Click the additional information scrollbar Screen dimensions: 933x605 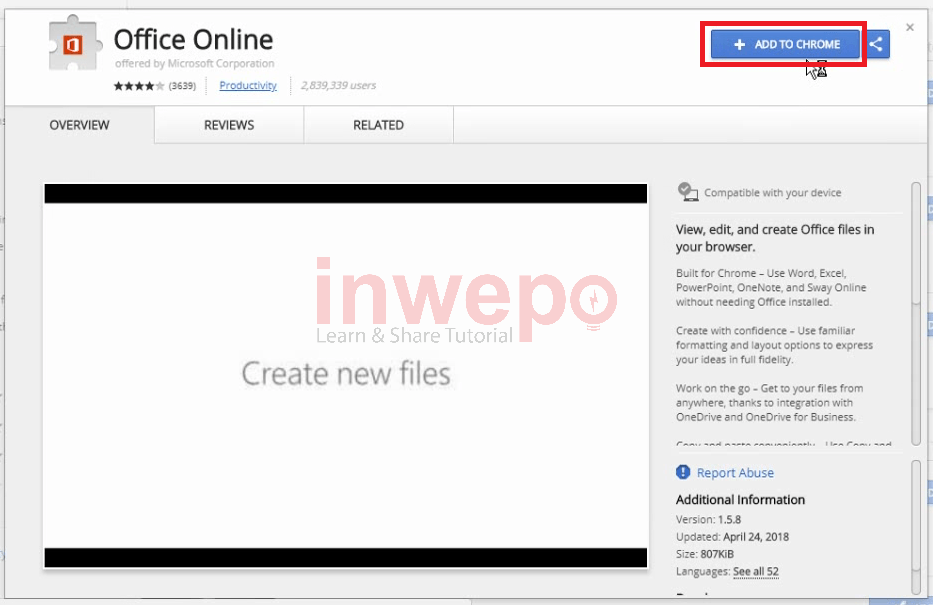tap(916, 526)
